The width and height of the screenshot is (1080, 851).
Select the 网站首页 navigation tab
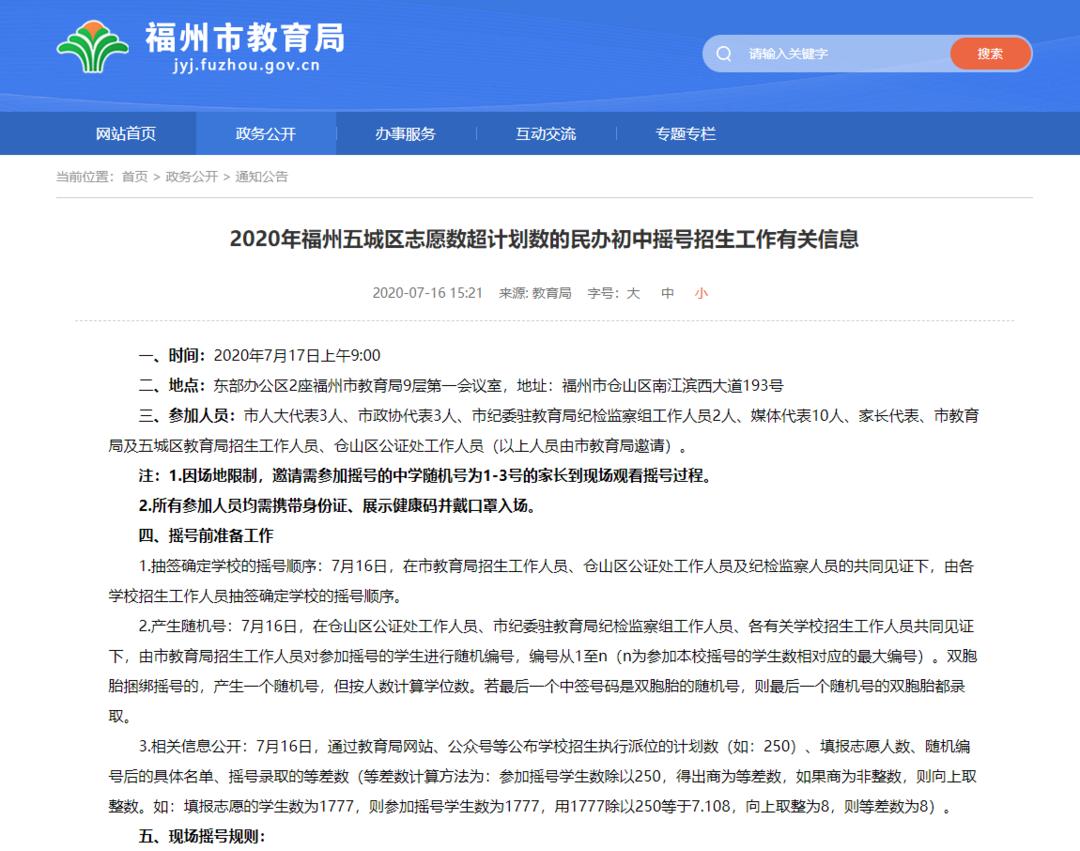point(129,133)
